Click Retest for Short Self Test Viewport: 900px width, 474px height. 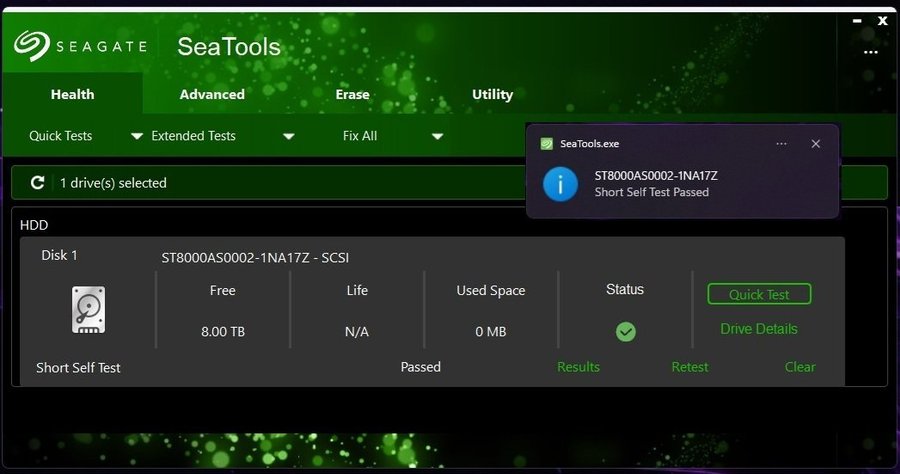[690, 367]
